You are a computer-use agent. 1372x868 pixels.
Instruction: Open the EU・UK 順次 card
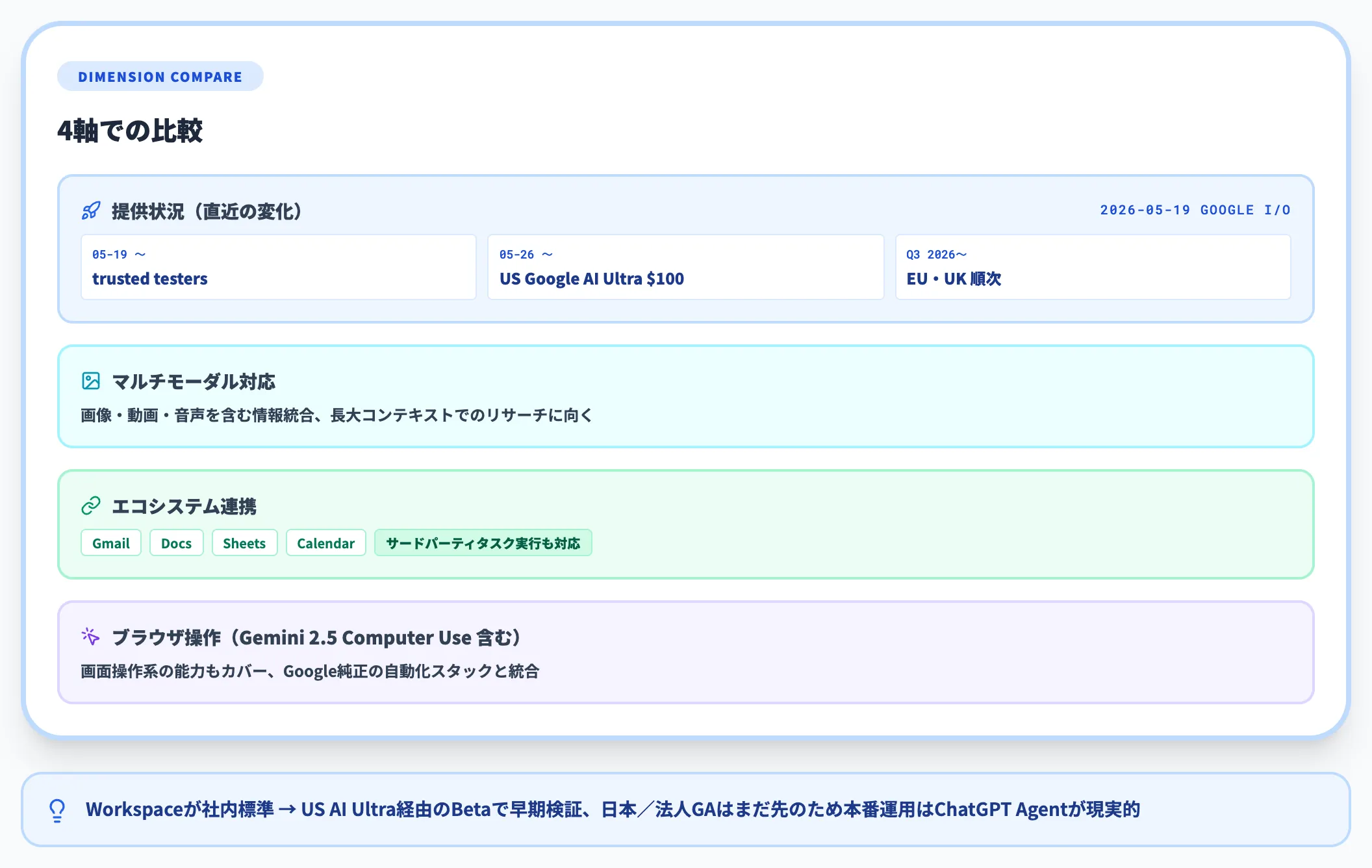1093,267
